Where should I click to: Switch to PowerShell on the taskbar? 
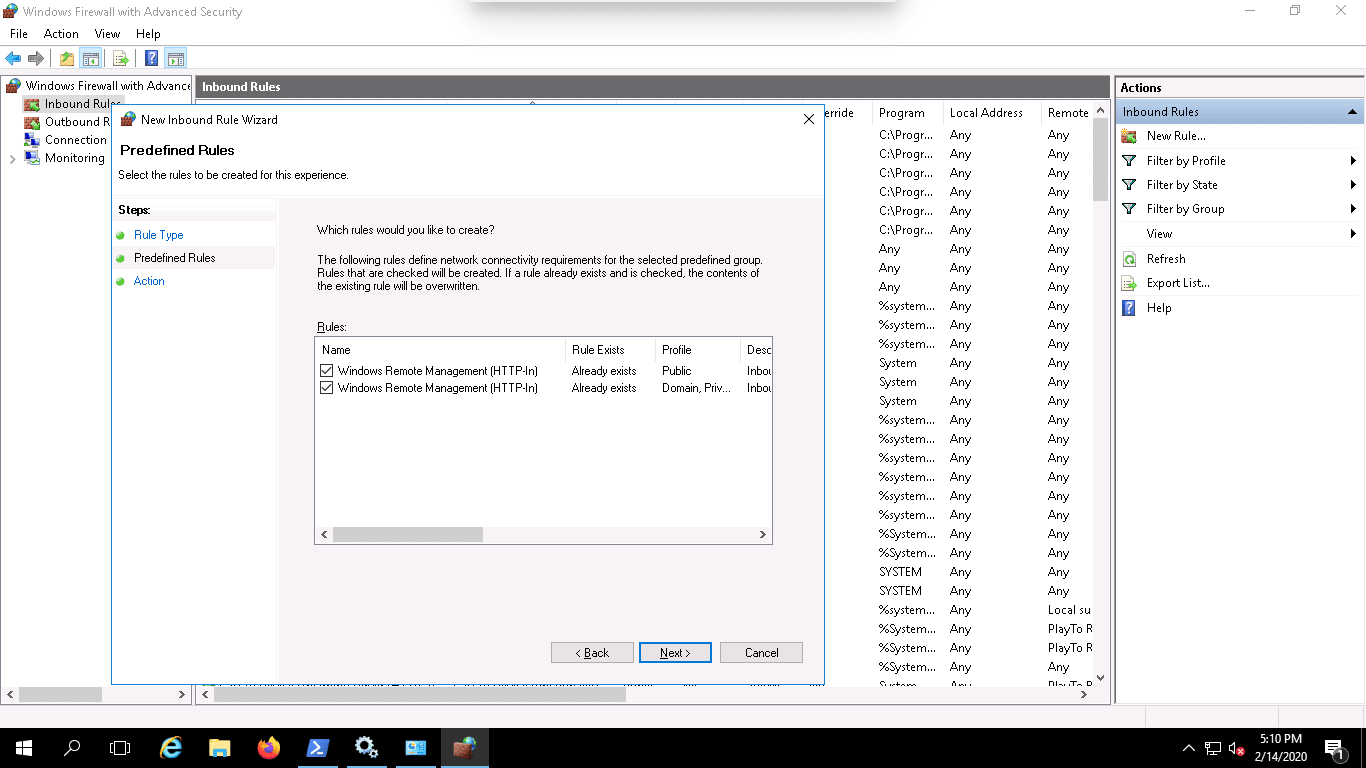pyautogui.click(x=318, y=748)
